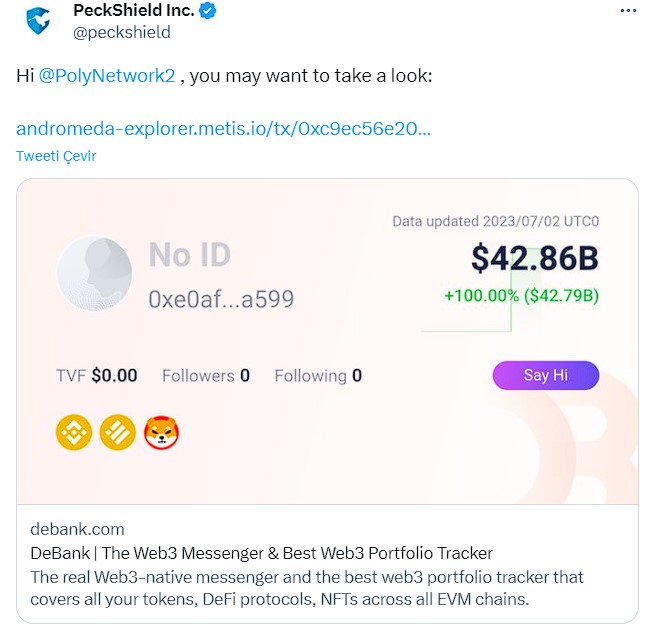Click the PeckShield profile avatar logo
This screenshot has width=649, height=630.
point(38,21)
